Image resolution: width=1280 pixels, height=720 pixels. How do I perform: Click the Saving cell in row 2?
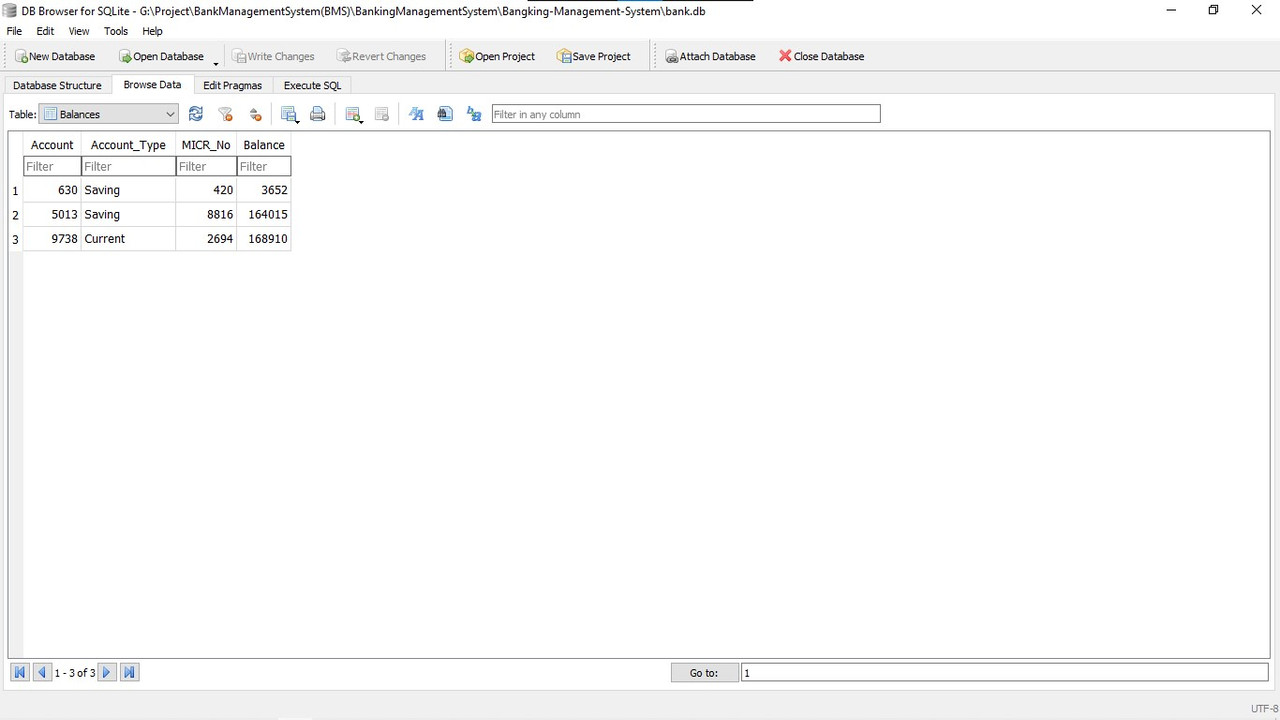tap(128, 214)
